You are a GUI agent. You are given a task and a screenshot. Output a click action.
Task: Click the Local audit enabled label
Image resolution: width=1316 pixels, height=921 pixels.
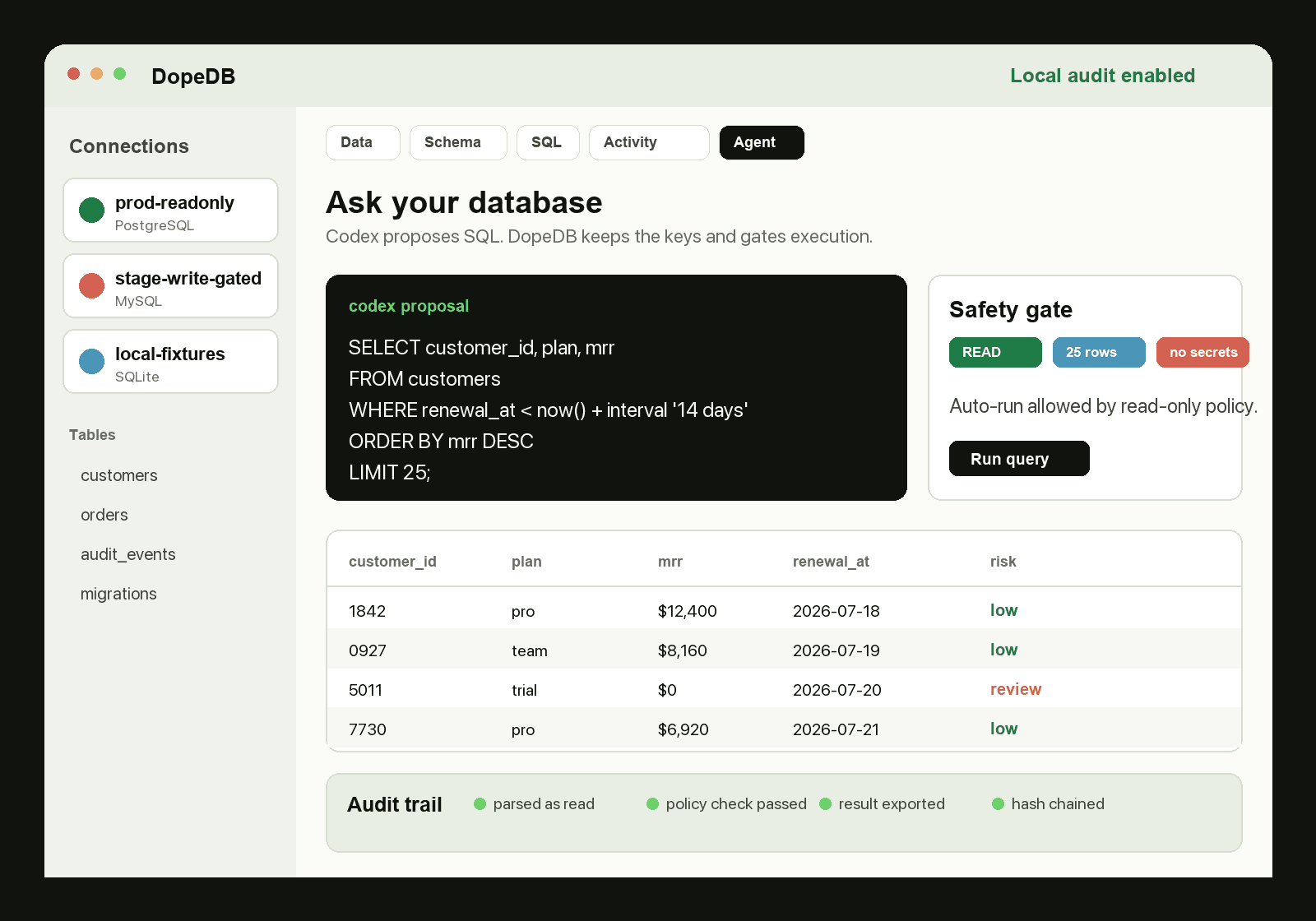click(1102, 76)
